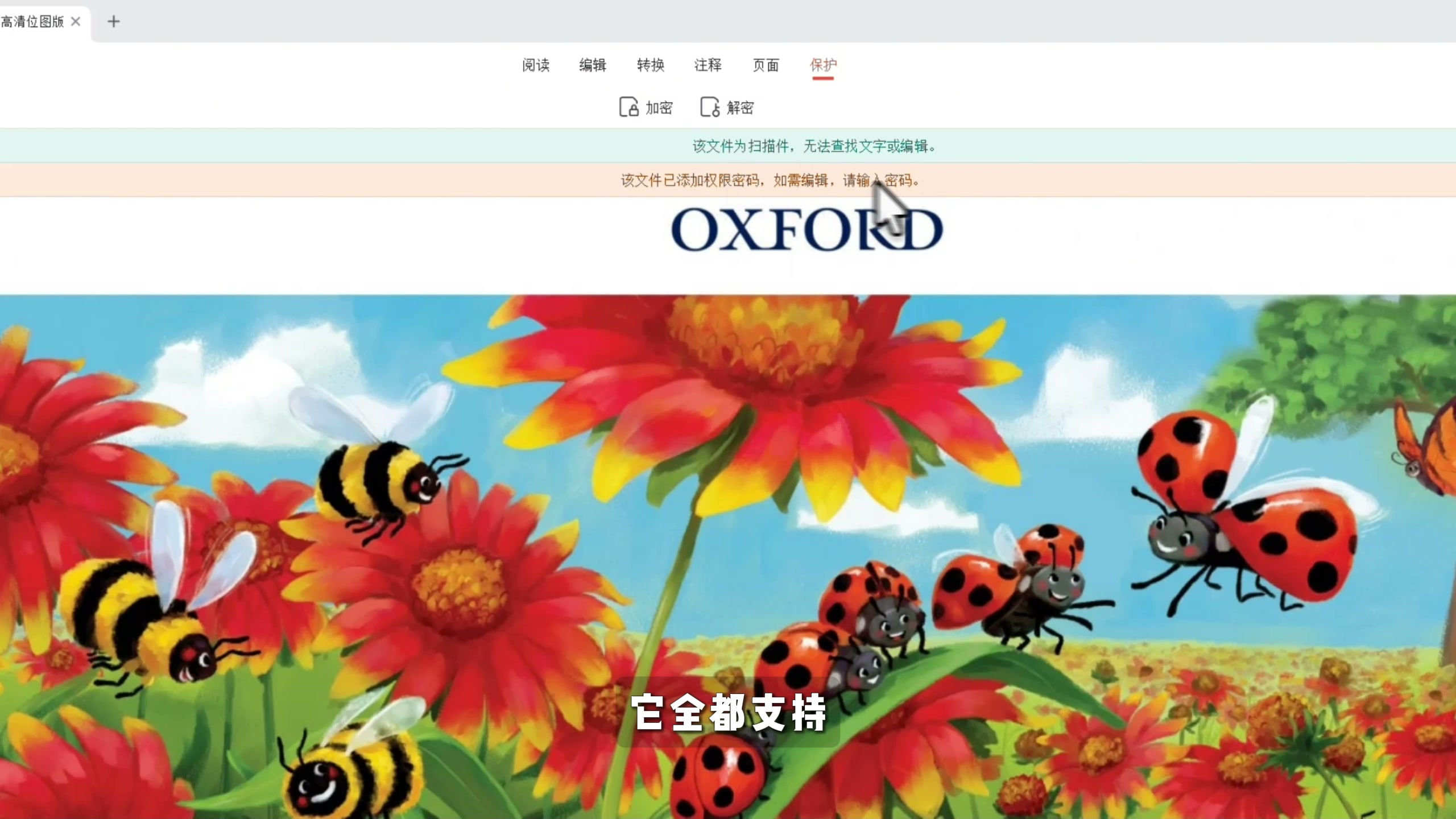Screen dimensions: 1456x819
Task: Open a new tab with plus button
Action: (x=114, y=22)
